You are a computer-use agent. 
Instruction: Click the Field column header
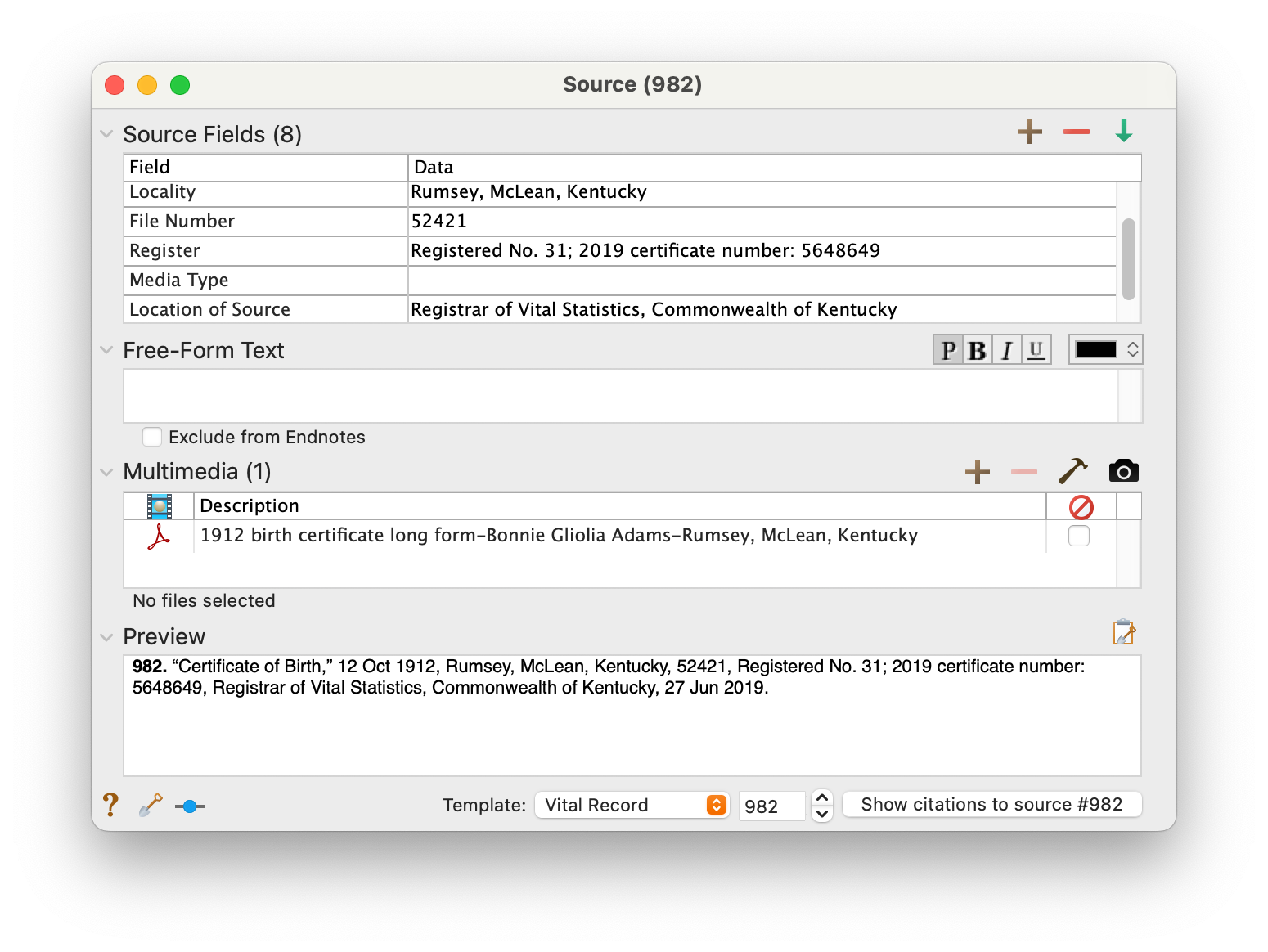click(266, 167)
